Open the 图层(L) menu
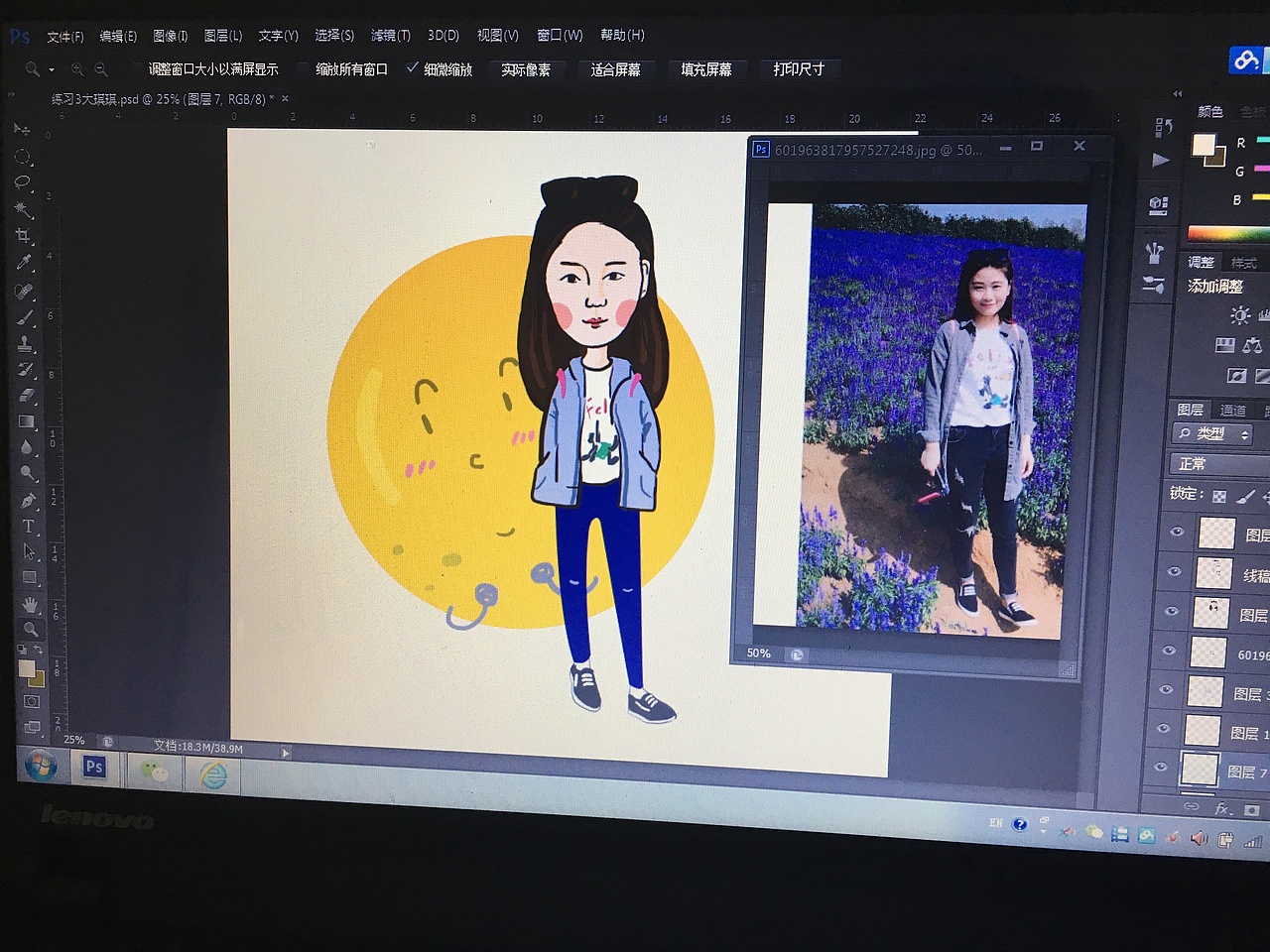Viewport: 1270px width, 952px height. [223, 36]
